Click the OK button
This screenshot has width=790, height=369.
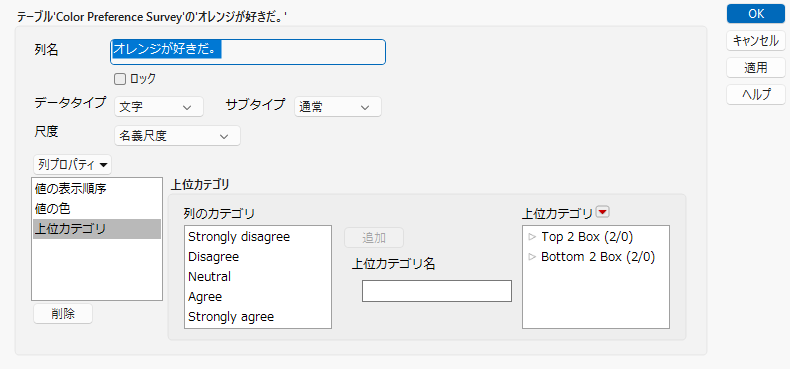[x=756, y=14]
